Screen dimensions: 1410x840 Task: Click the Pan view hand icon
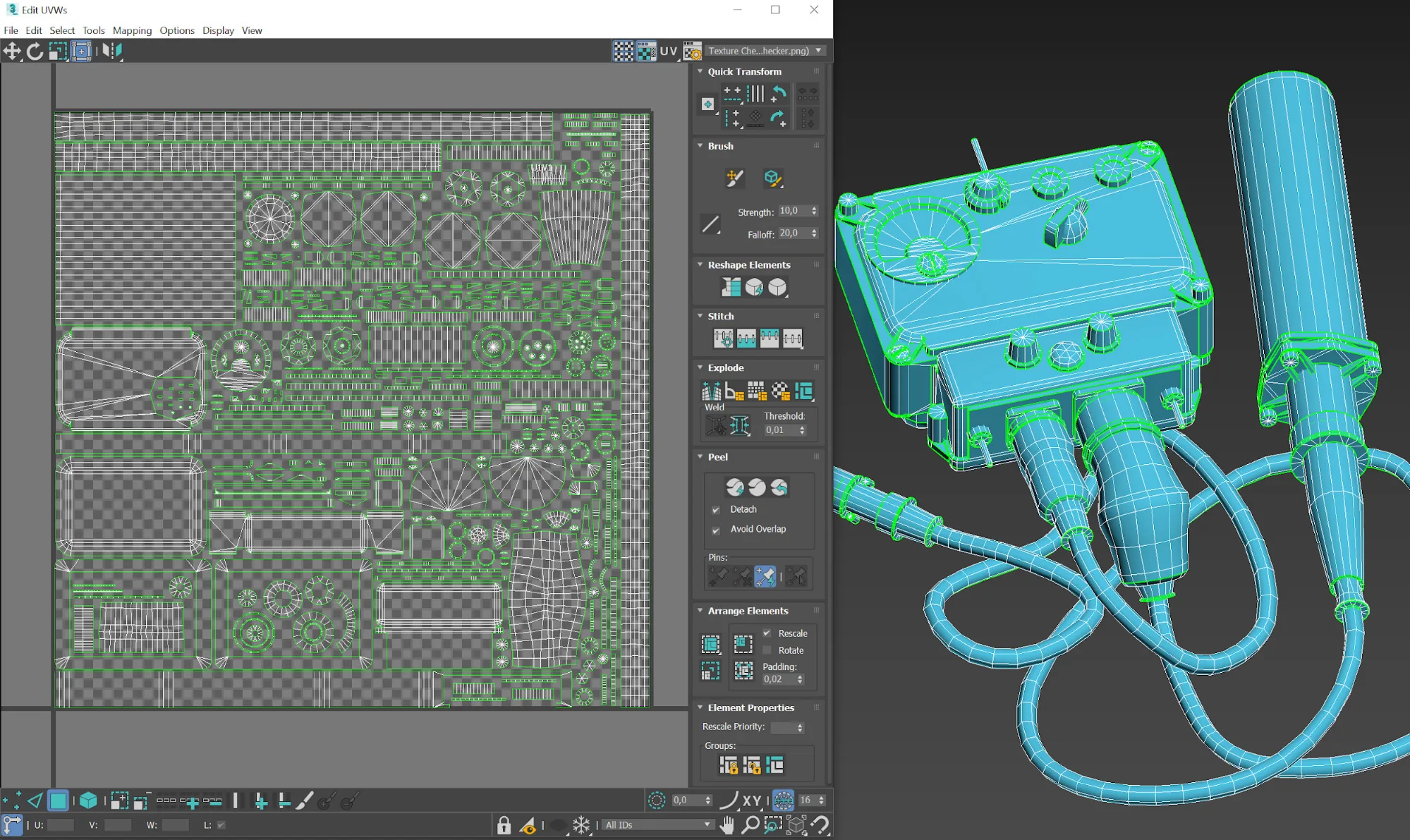pos(727,824)
